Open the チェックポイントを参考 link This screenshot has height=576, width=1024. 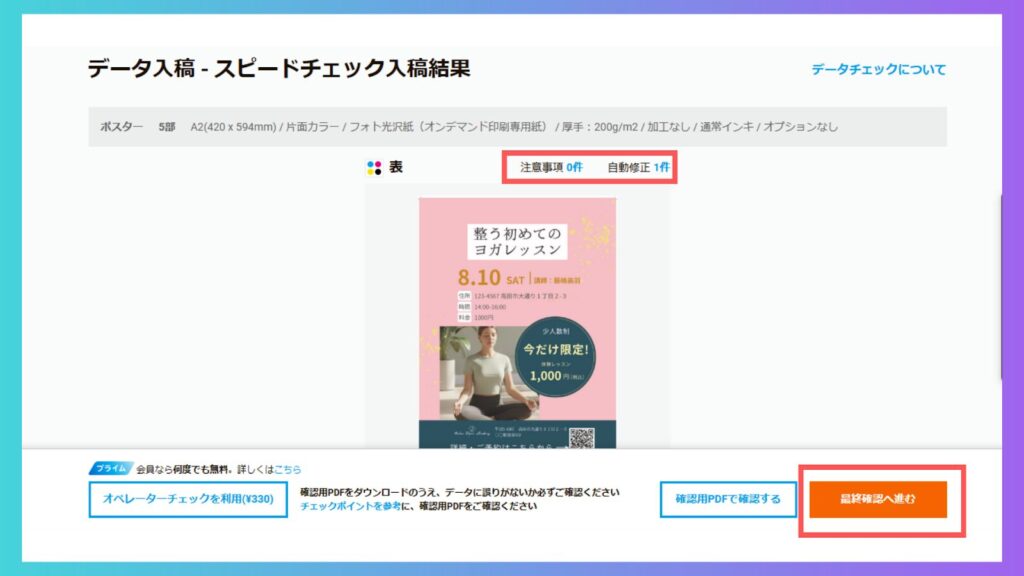[350, 506]
